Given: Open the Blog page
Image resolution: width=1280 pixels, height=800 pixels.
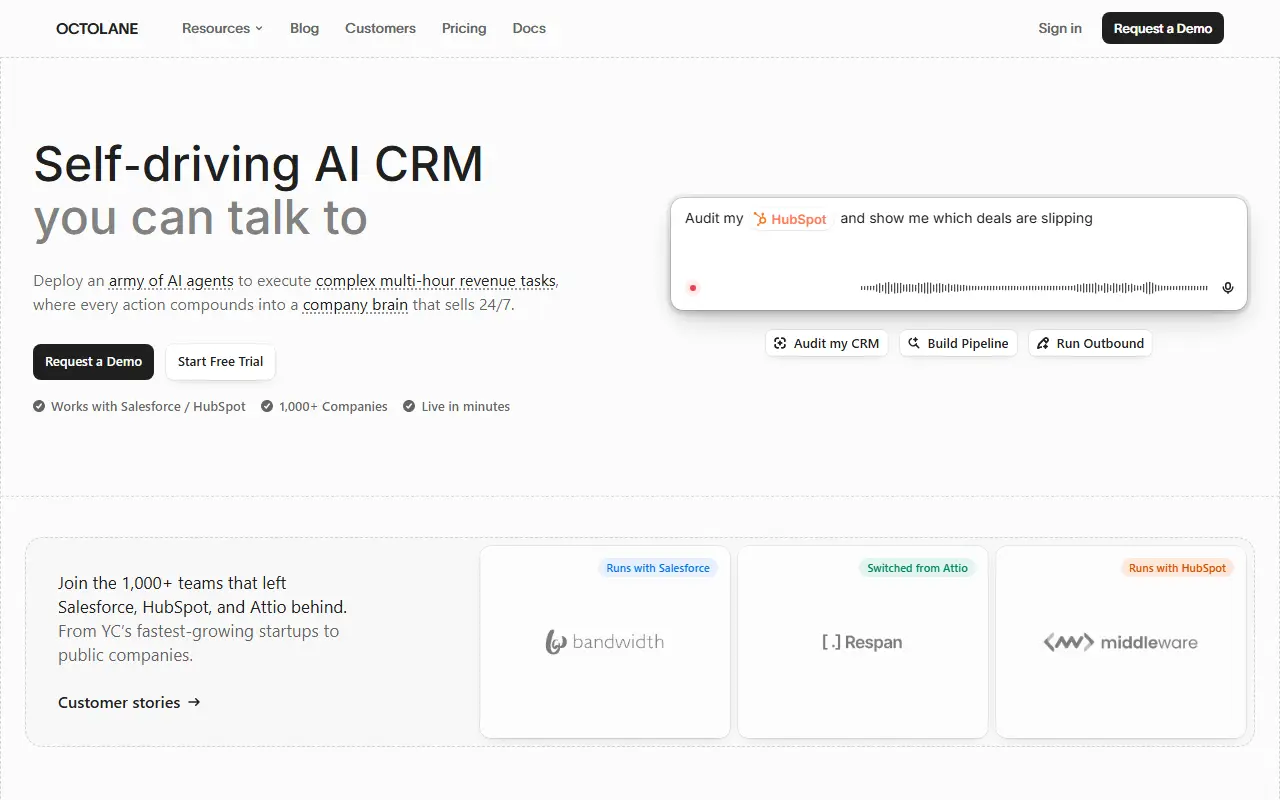Looking at the screenshot, I should (x=304, y=28).
